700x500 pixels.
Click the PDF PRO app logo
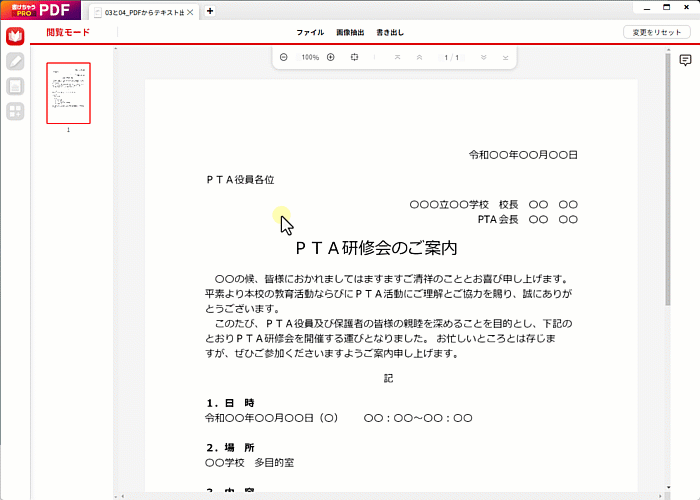(x=41, y=10)
